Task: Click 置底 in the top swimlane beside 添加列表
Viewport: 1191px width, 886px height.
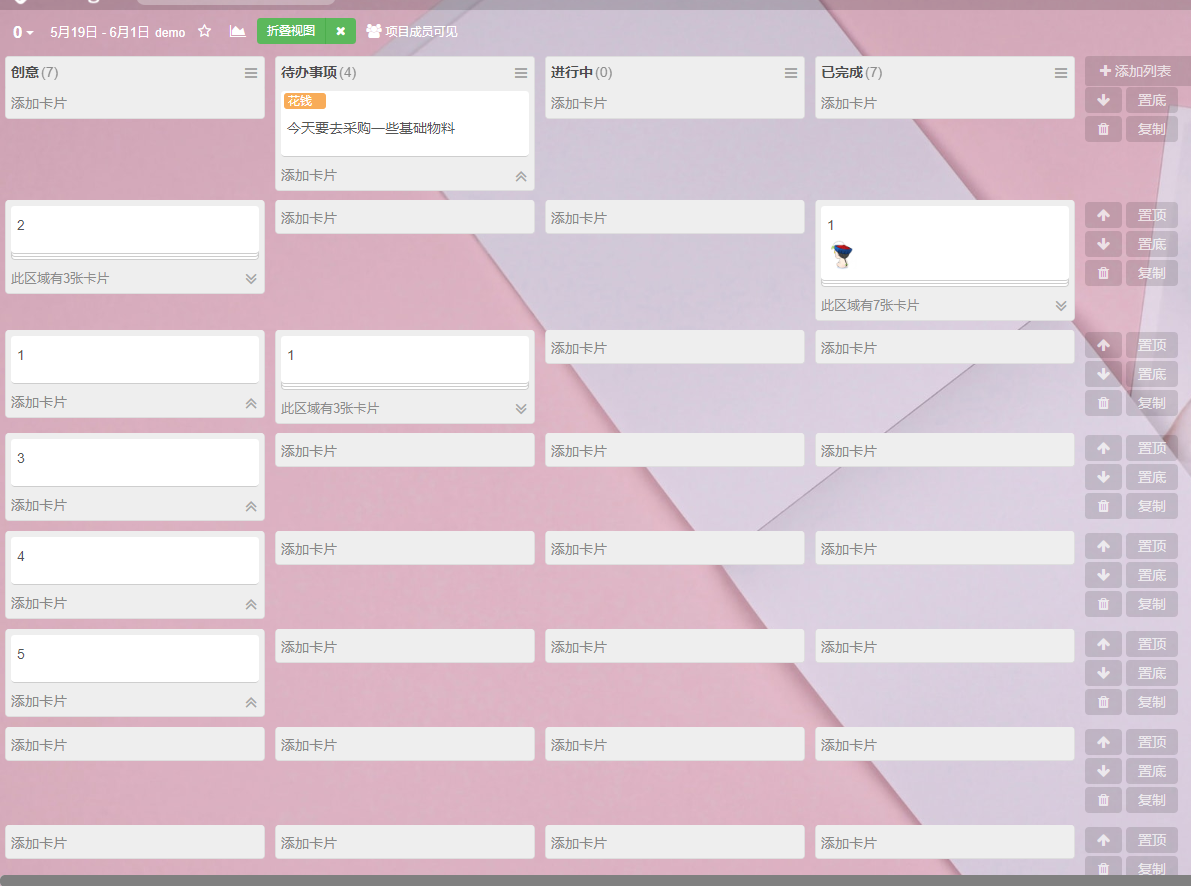Action: point(1152,100)
